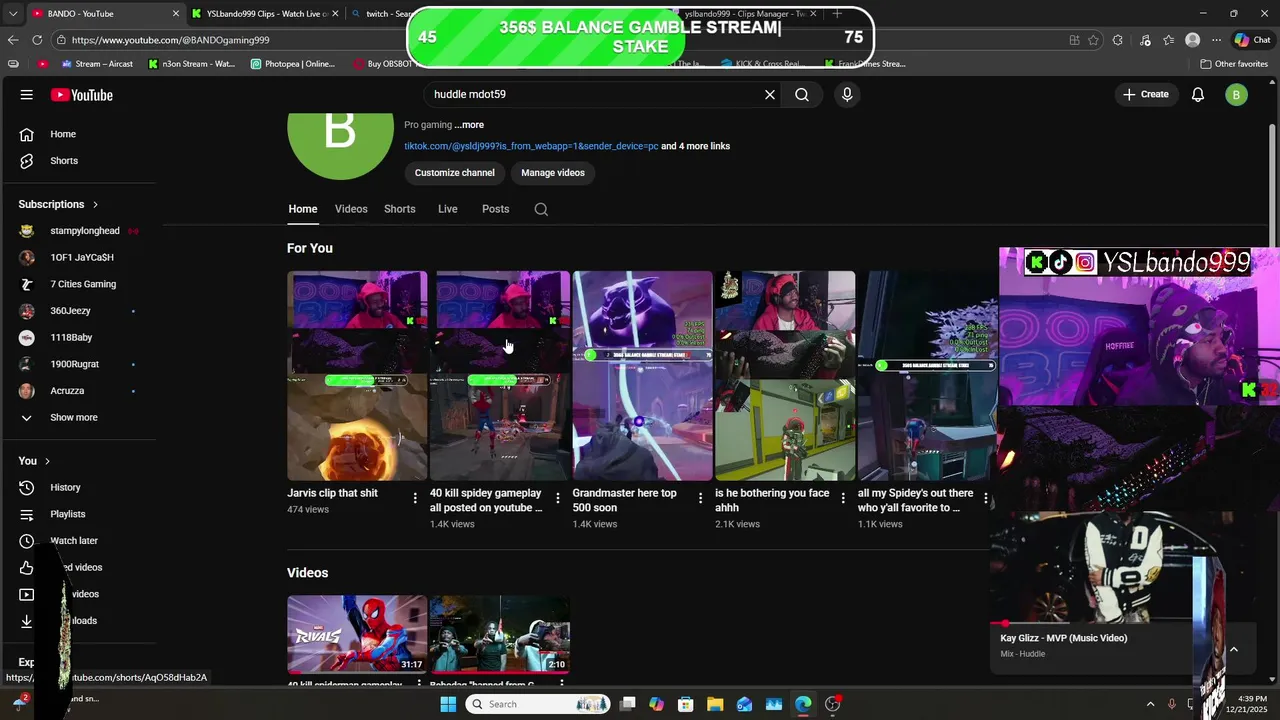Go back in the browser
1280x720 pixels.
(13, 40)
